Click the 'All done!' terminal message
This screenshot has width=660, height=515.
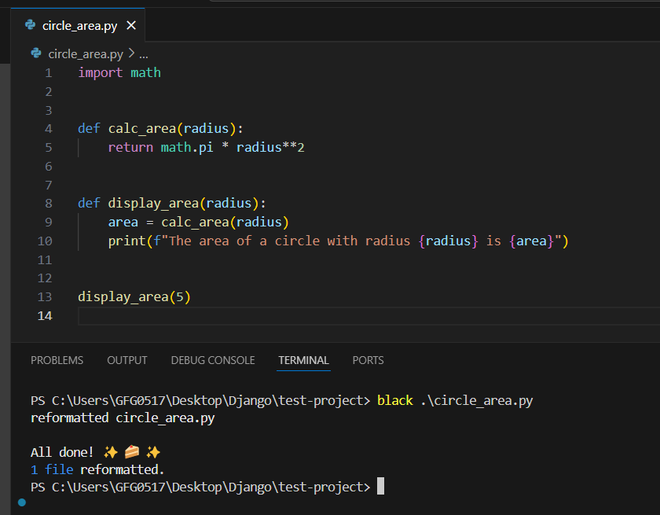[62, 453]
